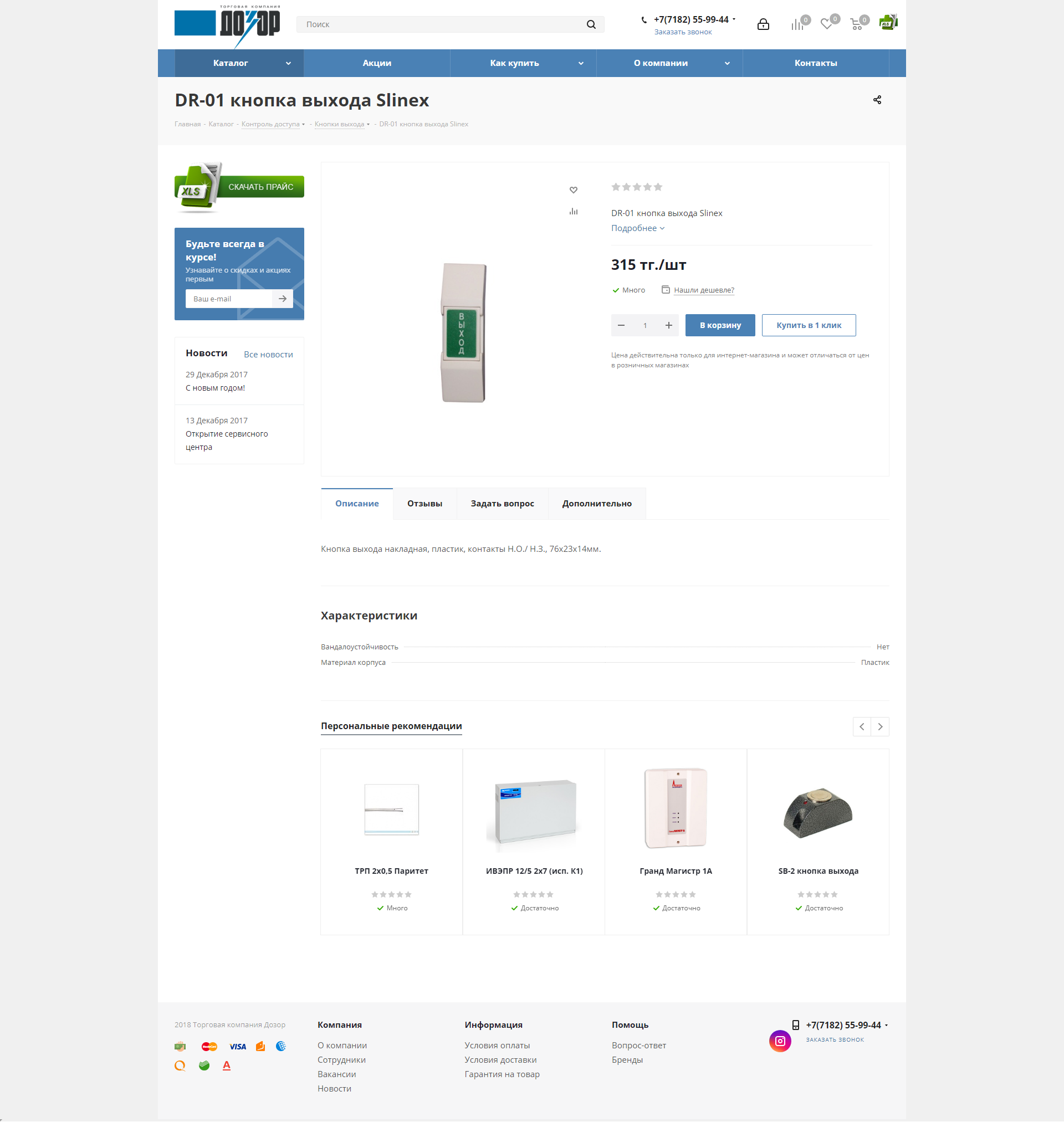The image size is (1064, 1122).
Task: Click the plus quantity button
Action: coord(669,325)
